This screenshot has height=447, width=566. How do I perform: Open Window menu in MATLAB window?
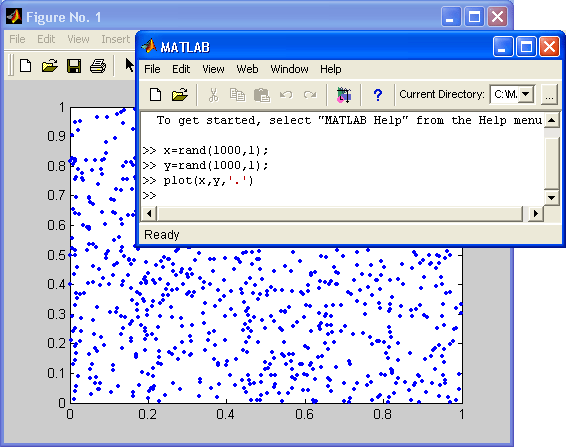(x=289, y=69)
